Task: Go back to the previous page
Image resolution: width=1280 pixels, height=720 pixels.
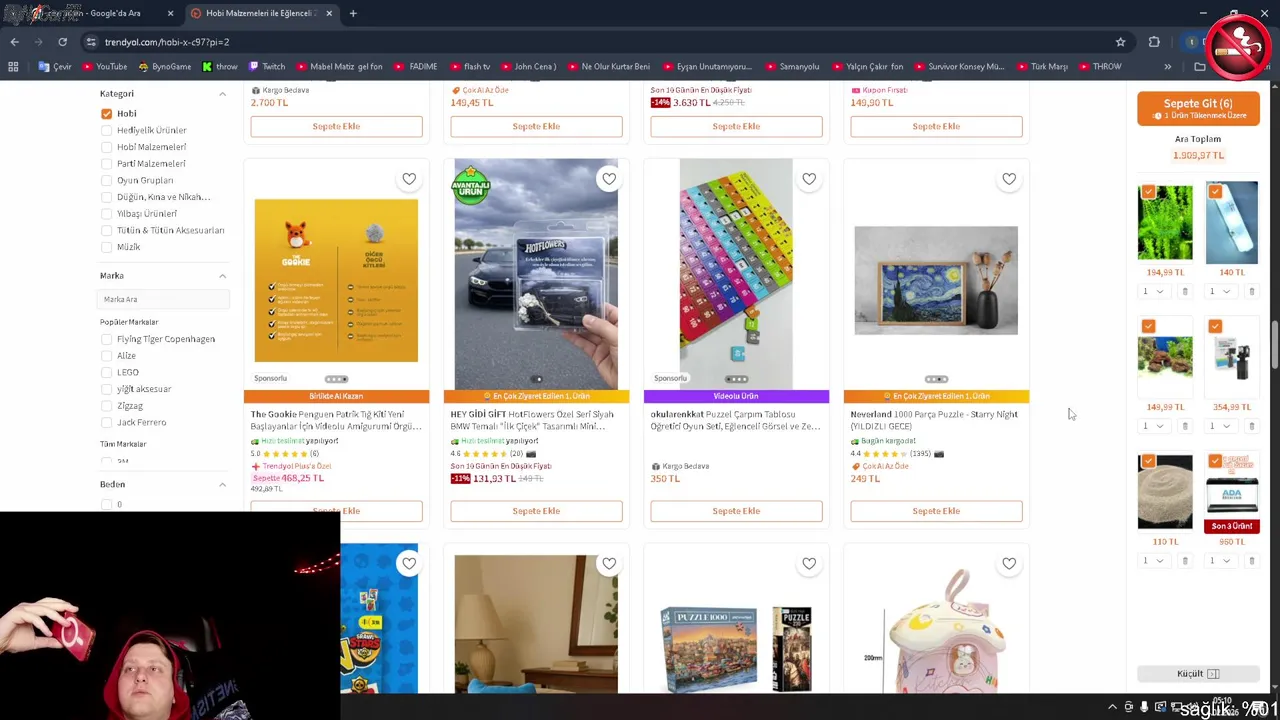Action: pos(14,42)
